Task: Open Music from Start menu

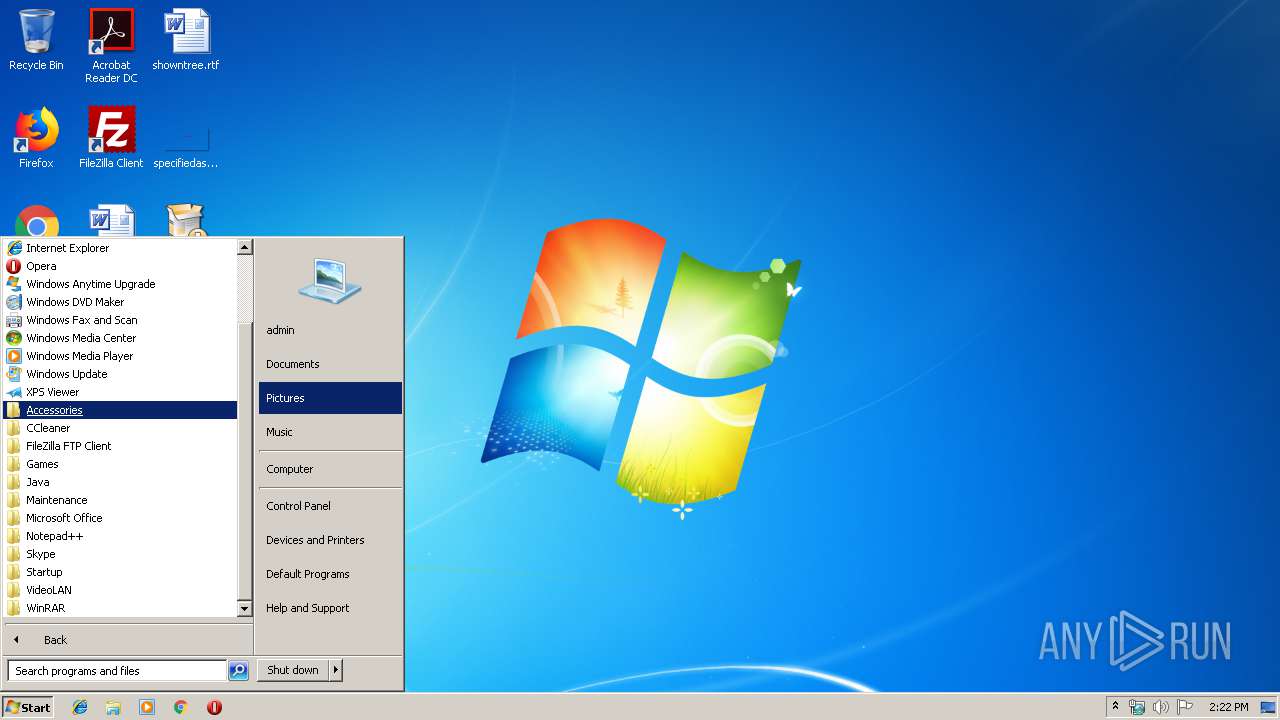Action: click(330, 432)
